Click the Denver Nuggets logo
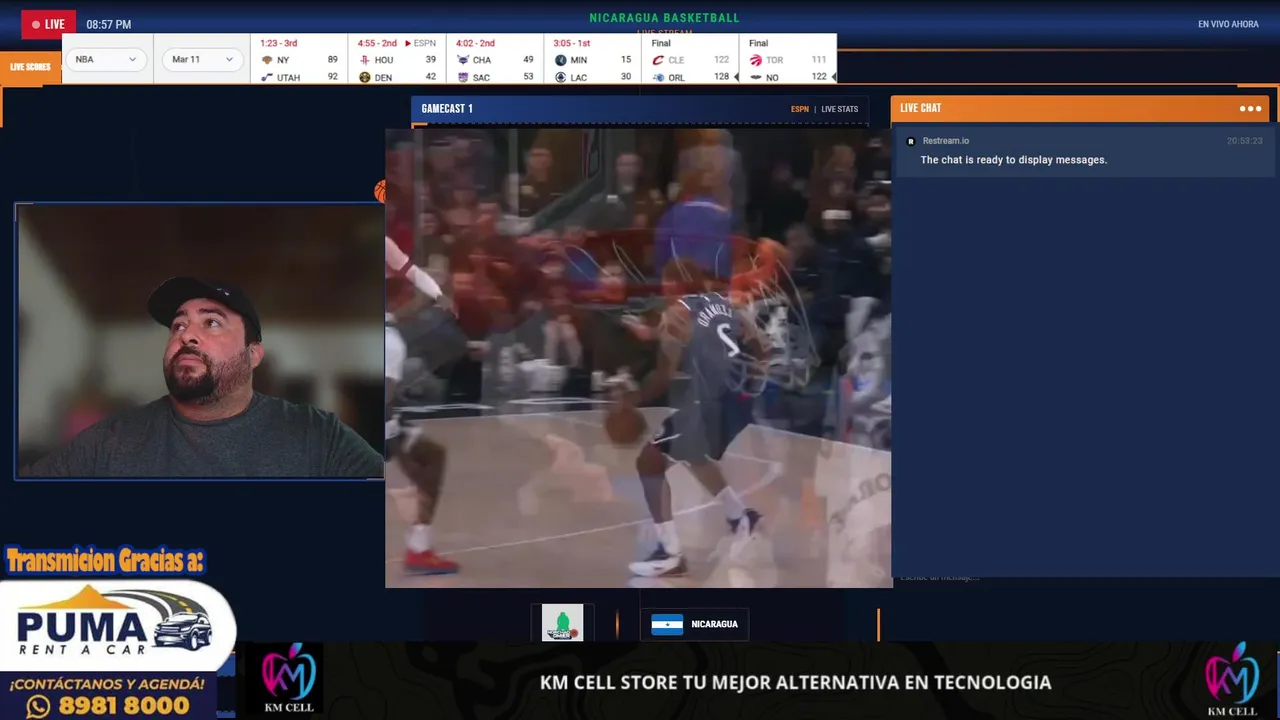The height and width of the screenshot is (720, 1280). pyautogui.click(x=364, y=77)
